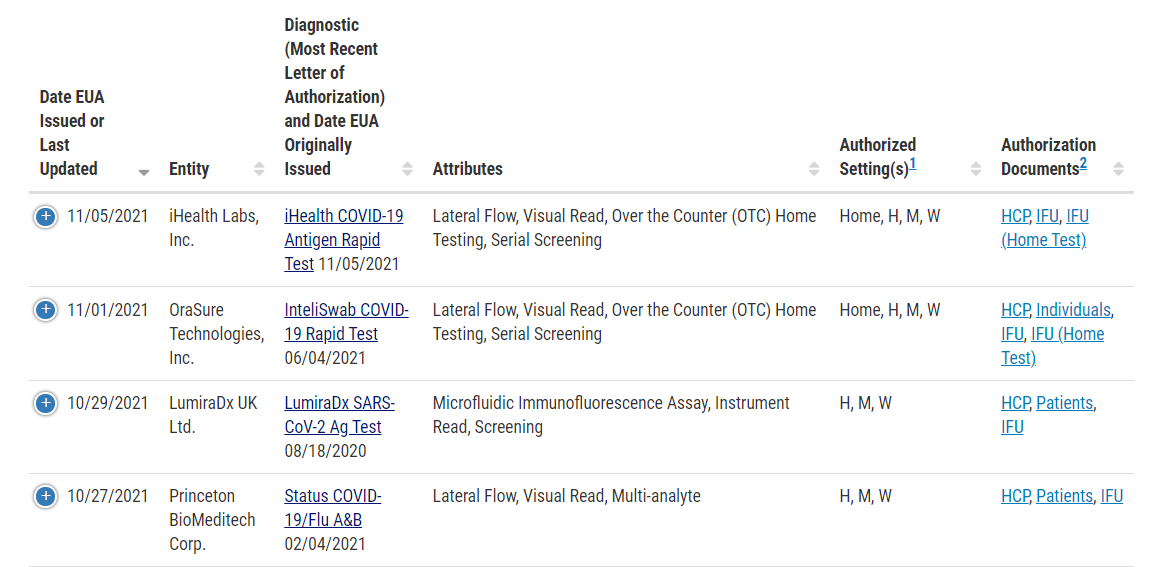Sort by Authorization Documents column
Viewport: 1163px width, 567px height.
[x=1118, y=169]
